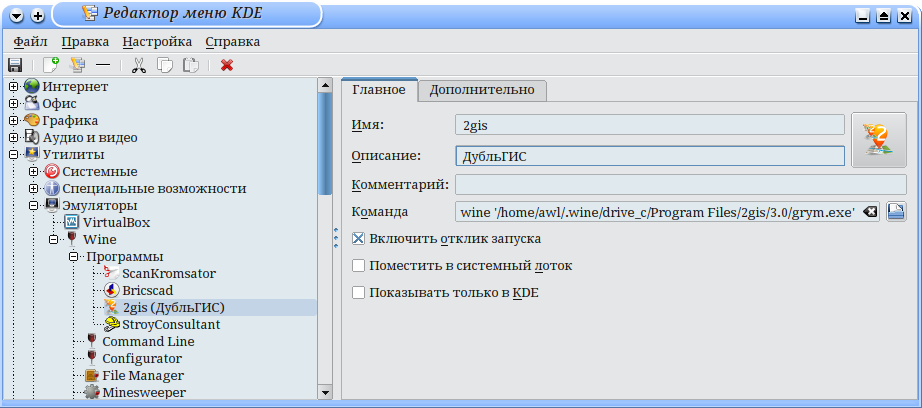This screenshot has width=922, height=408.
Task: Expand the Системные submenu node
Action: [x=34, y=172]
